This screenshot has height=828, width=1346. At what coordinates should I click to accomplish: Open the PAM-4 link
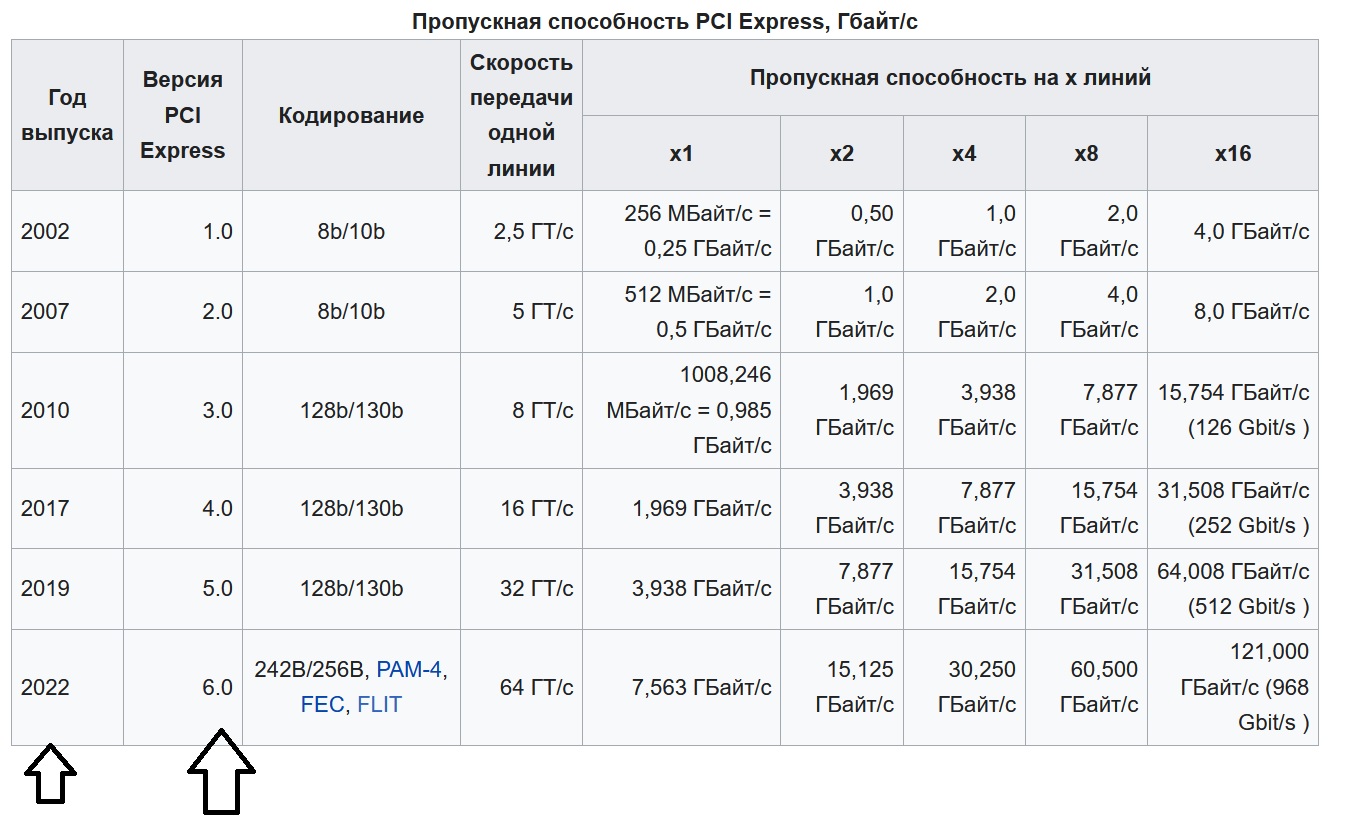(x=409, y=670)
